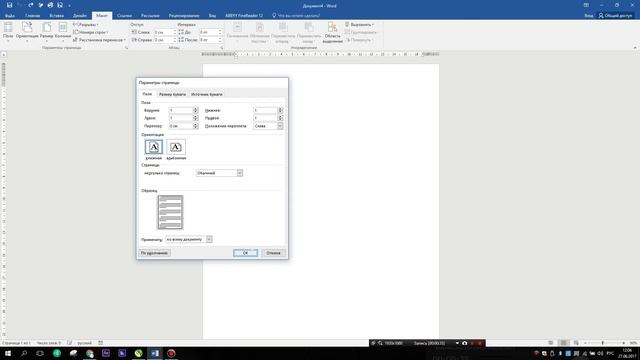The width and height of the screenshot is (640, 360).
Task: Open Область выделения selection pane
Action: [x=333, y=33]
